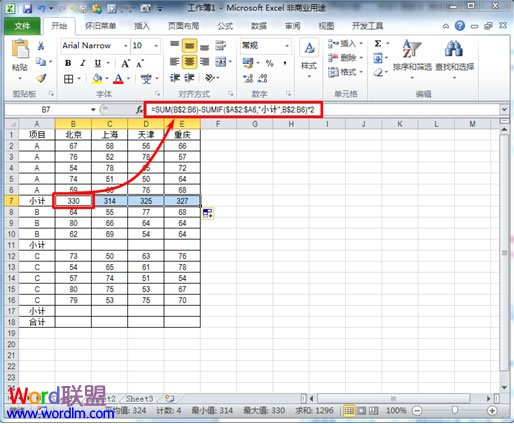Viewport: 514px width, 424px height.
Task: Click the Auto Fill Options icon
Action: tap(207, 213)
